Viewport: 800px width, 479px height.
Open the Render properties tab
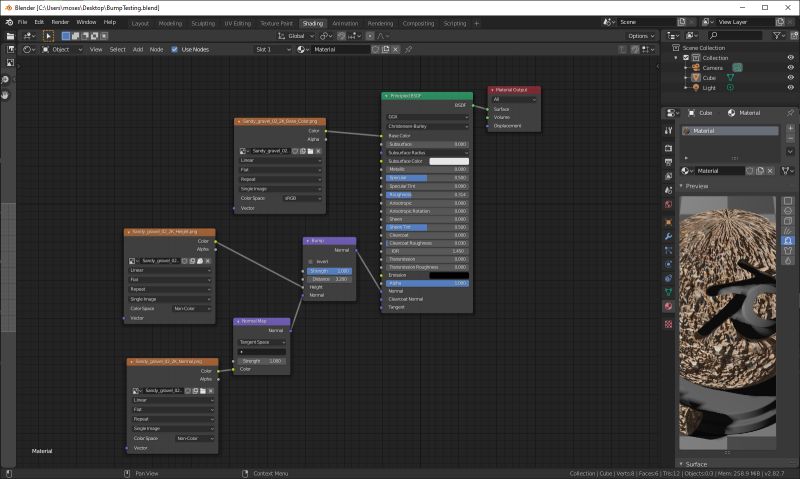[x=668, y=148]
